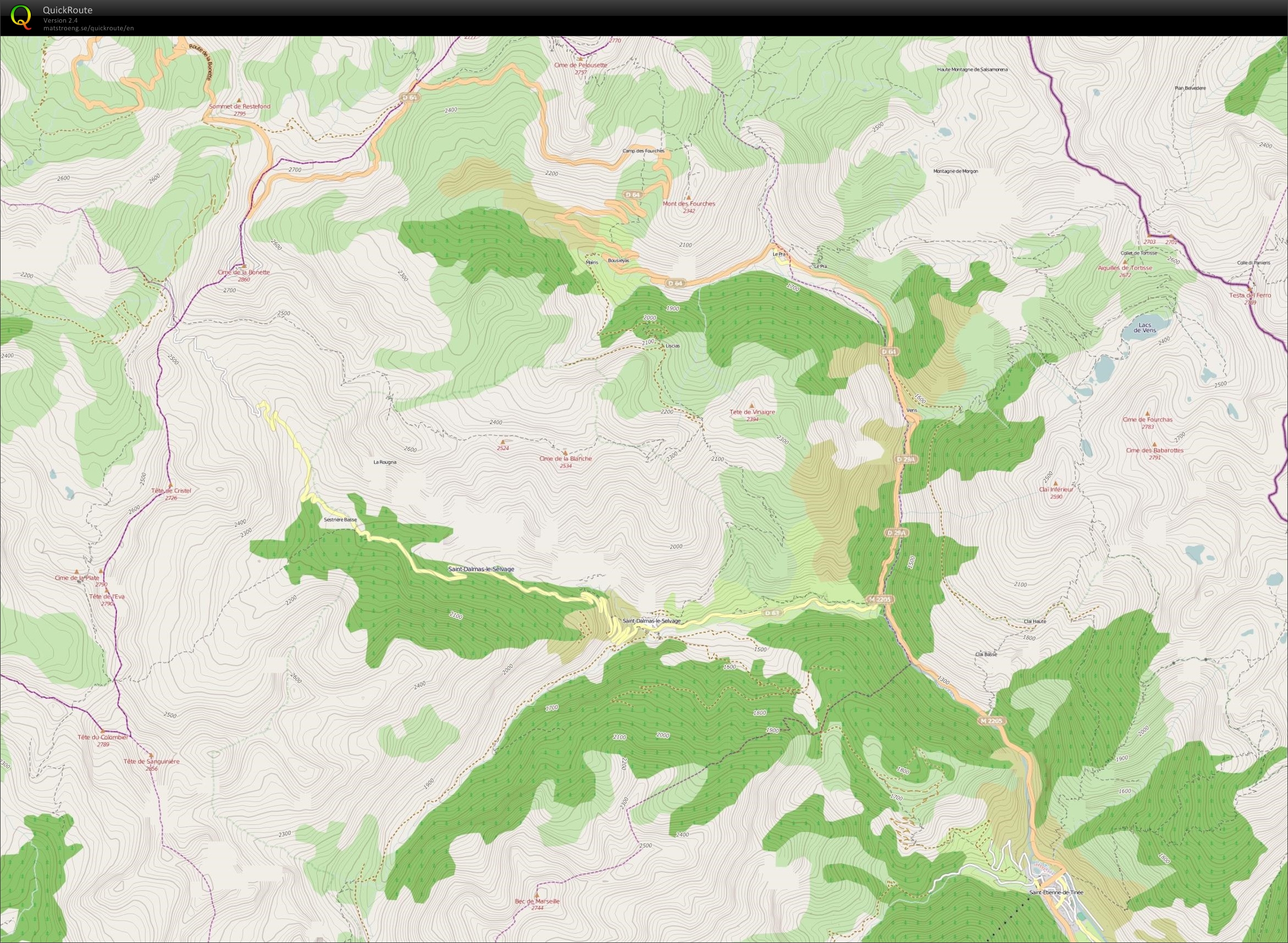
Task: Click the Clai Haute place label
Action: pos(1035,621)
